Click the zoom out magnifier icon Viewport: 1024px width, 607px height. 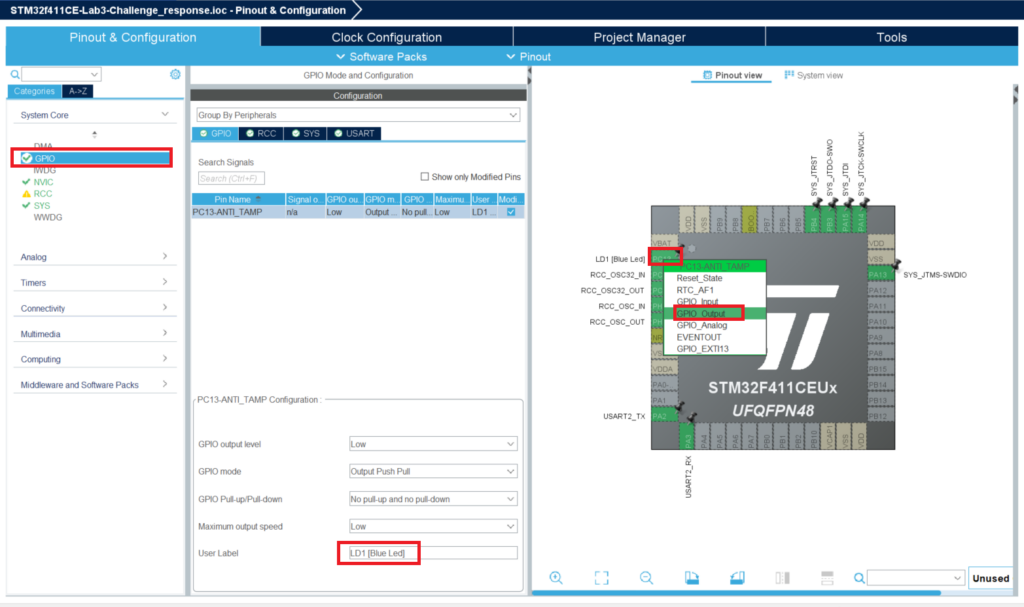point(646,578)
